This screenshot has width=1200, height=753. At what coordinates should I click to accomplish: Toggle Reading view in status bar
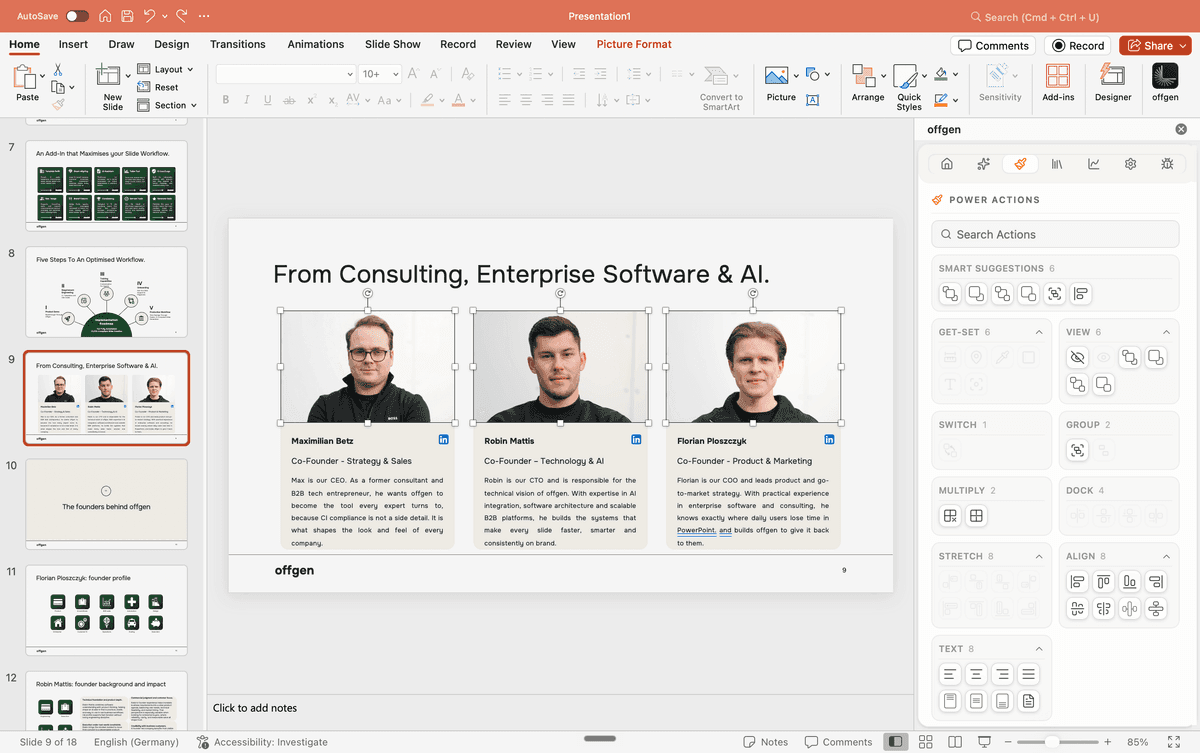(955, 742)
